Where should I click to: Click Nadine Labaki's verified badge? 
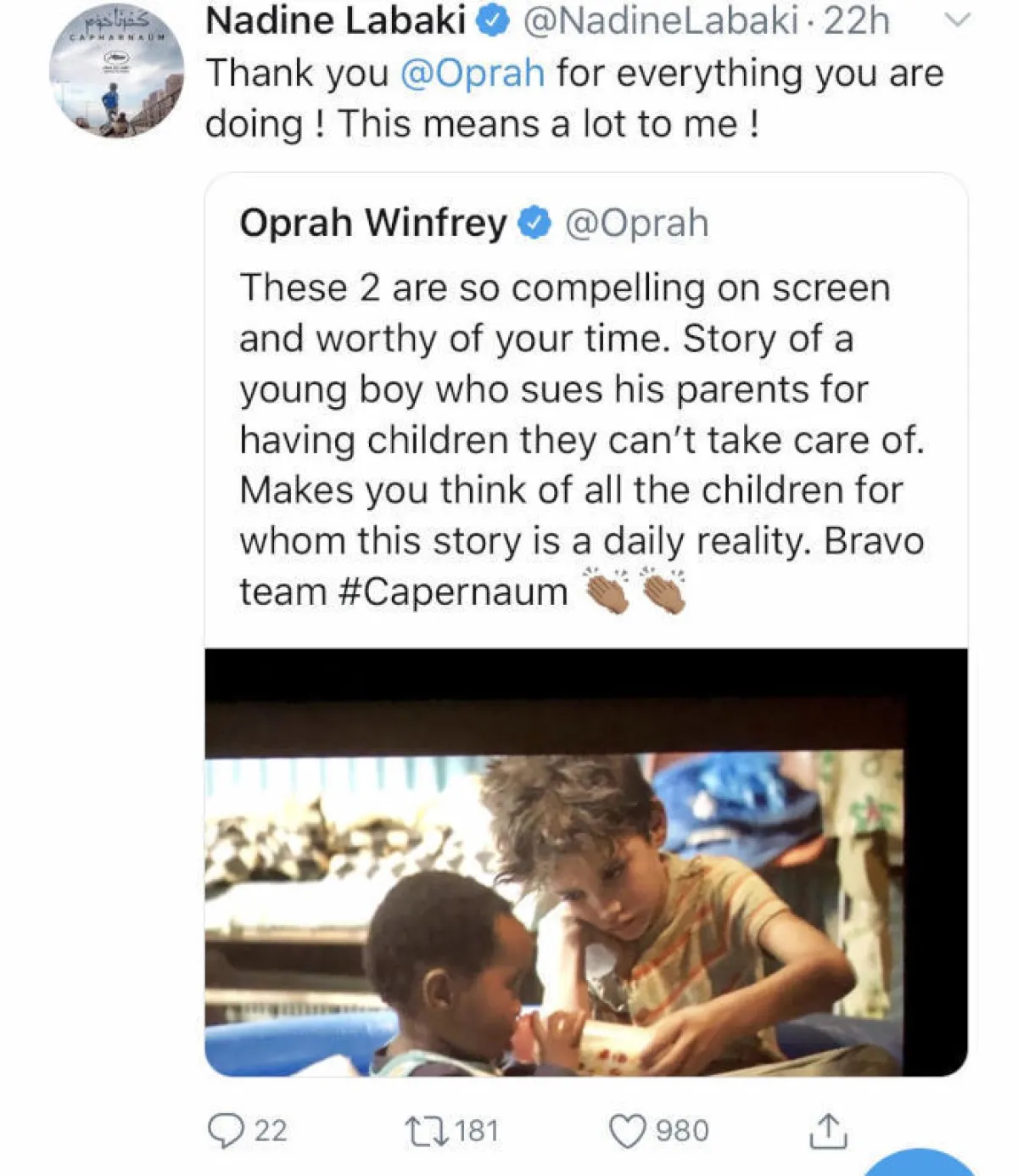coord(494,22)
